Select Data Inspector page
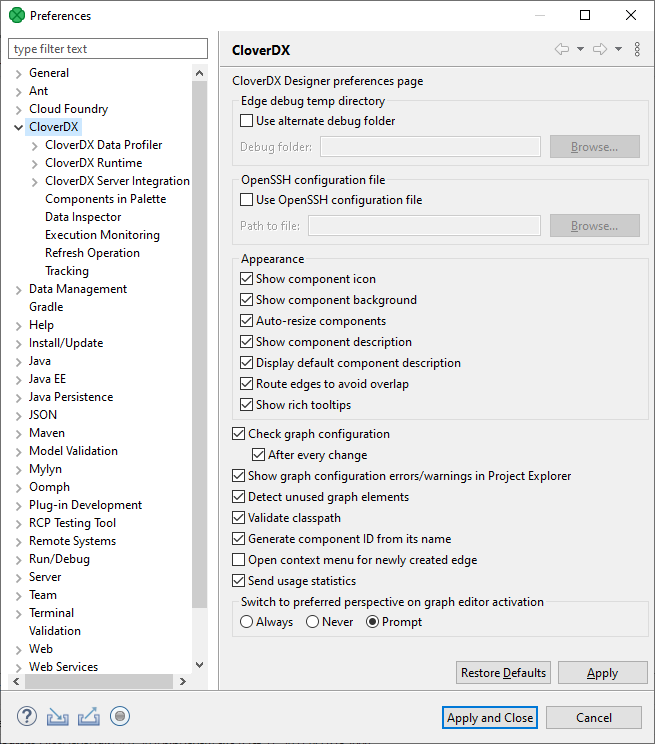The height and width of the screenshot is (744, 655). point(83,217)
